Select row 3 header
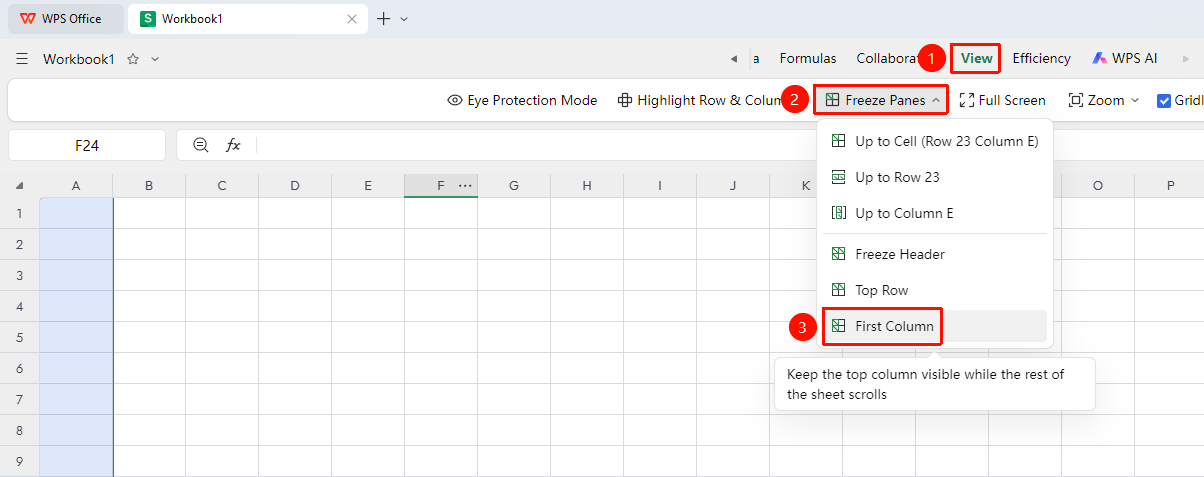Screen dimensions: 1204x477 pyautogui.click(x=19, y=275)
